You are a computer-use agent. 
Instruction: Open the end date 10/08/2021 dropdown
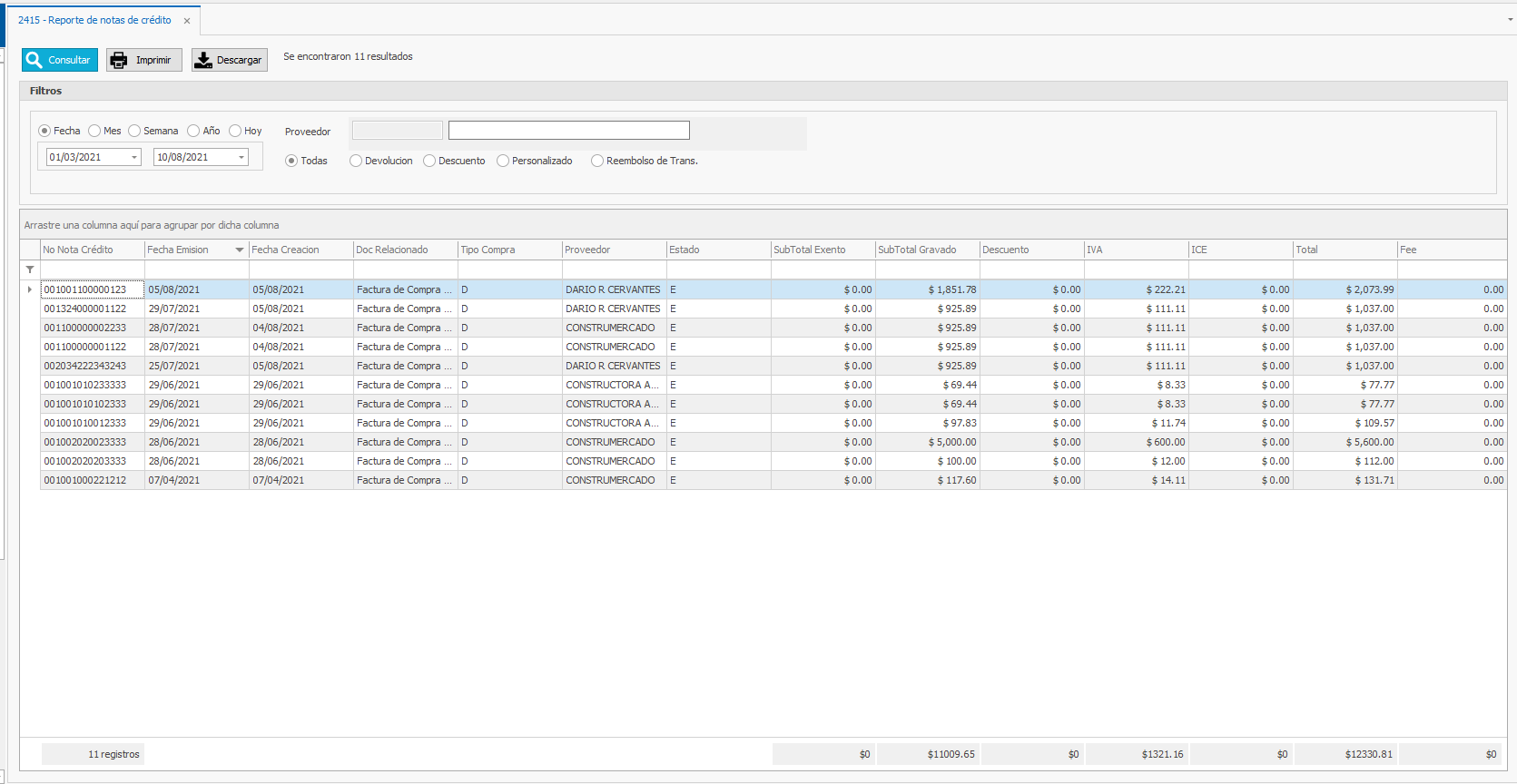tap(241, 157)
